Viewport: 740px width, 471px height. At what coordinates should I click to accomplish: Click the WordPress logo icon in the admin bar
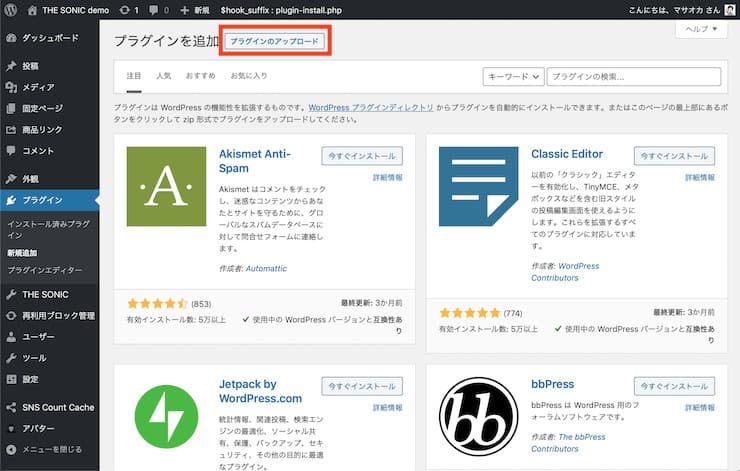(10, 10)
